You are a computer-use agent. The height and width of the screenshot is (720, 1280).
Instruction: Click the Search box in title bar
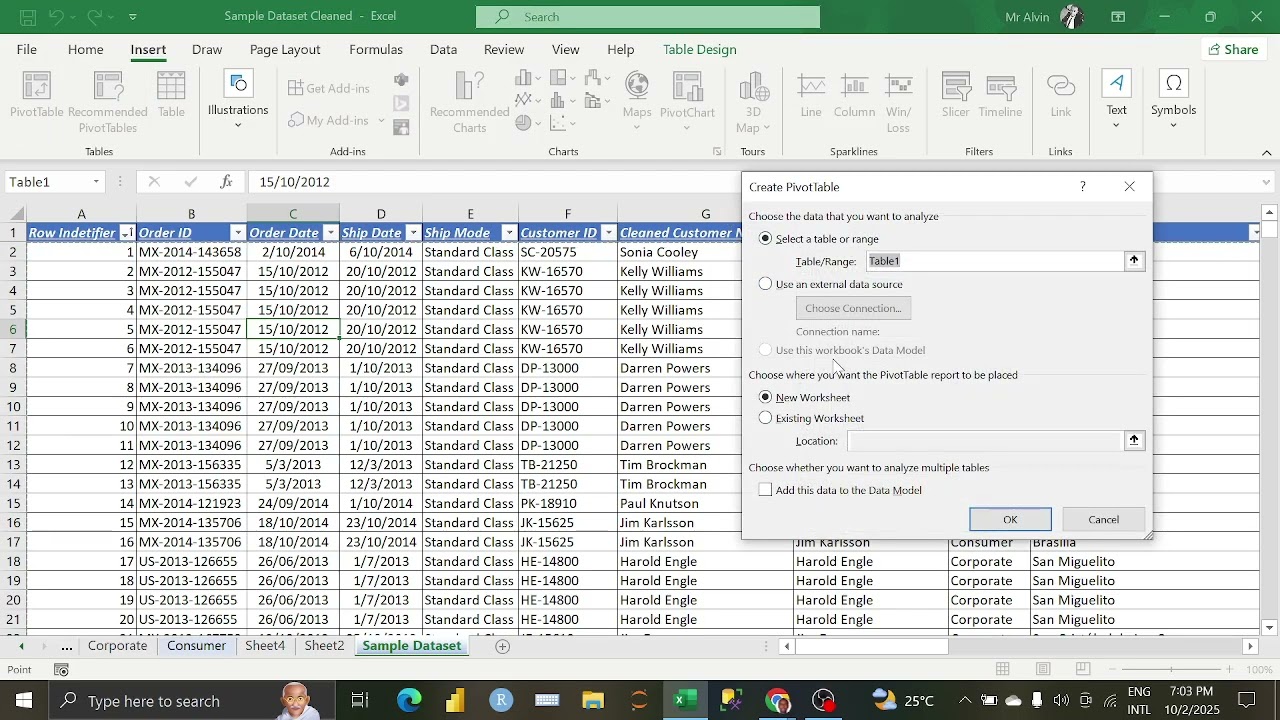[648, 17]
